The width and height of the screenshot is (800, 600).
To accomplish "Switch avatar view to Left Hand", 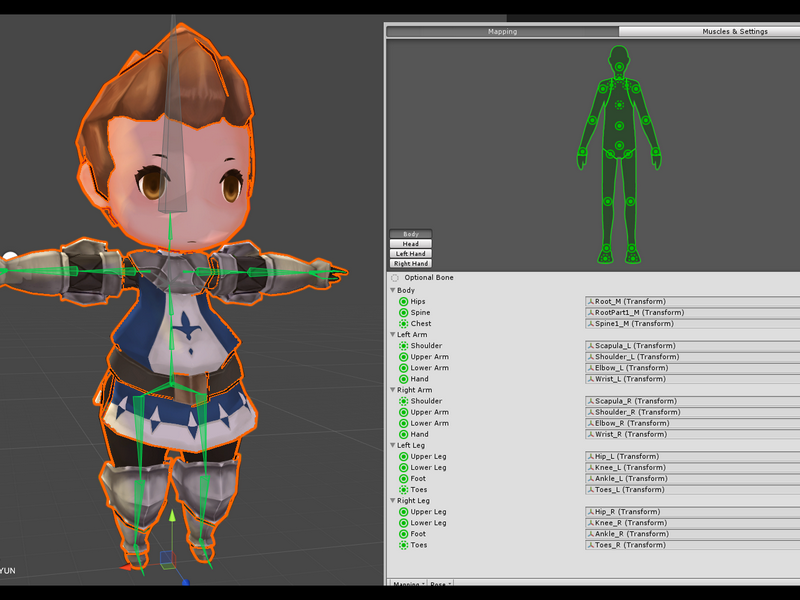I will coord(411,254).
